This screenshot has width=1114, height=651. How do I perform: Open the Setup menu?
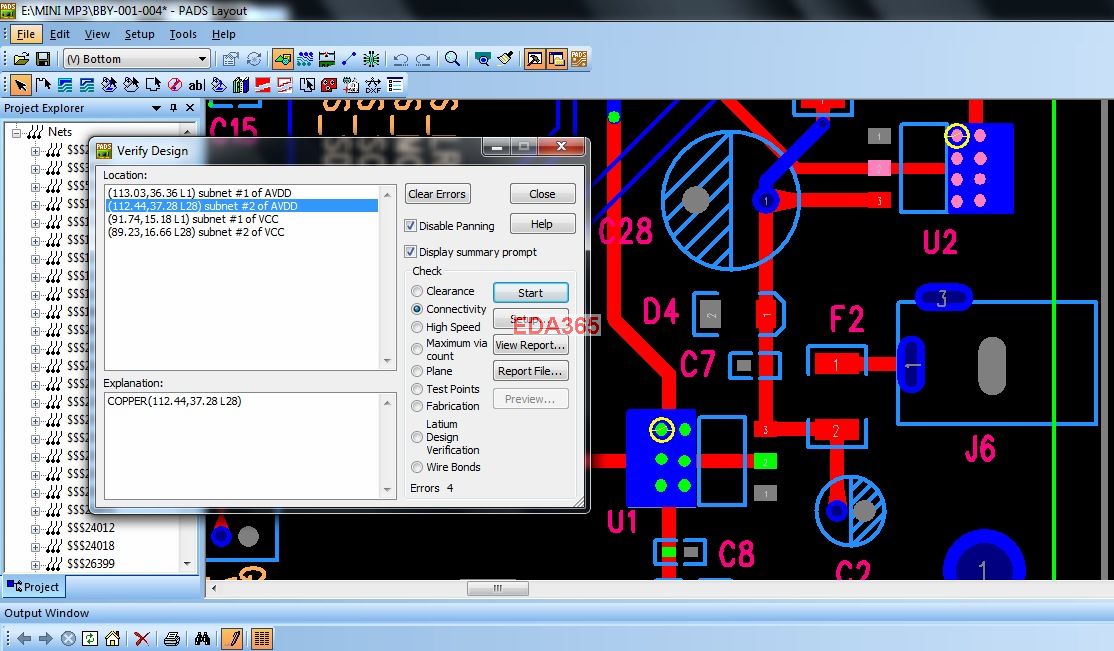tap(139, 34)
